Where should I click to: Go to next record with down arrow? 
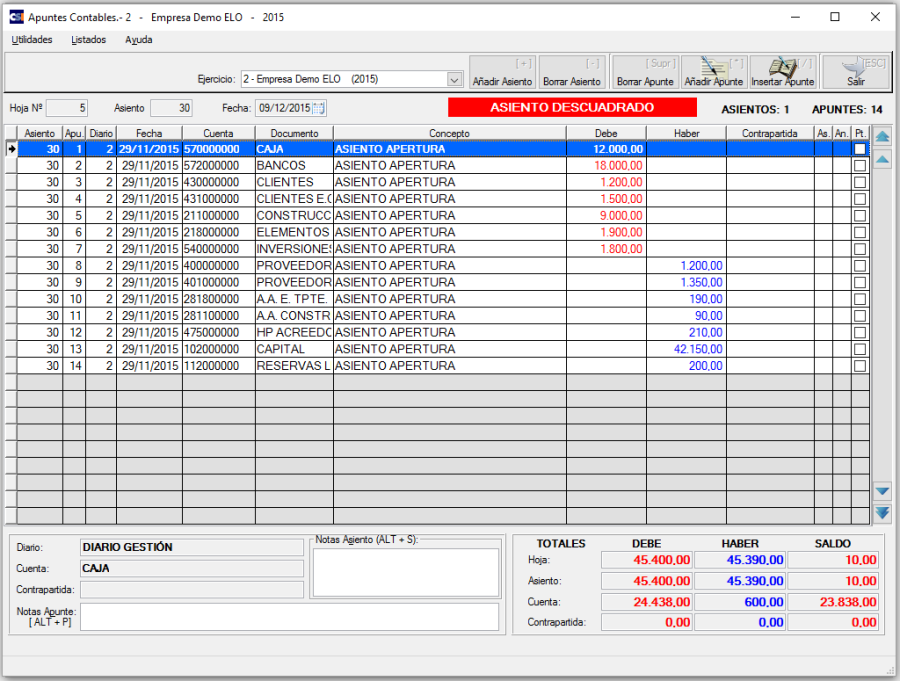click(x=882, y=492)
